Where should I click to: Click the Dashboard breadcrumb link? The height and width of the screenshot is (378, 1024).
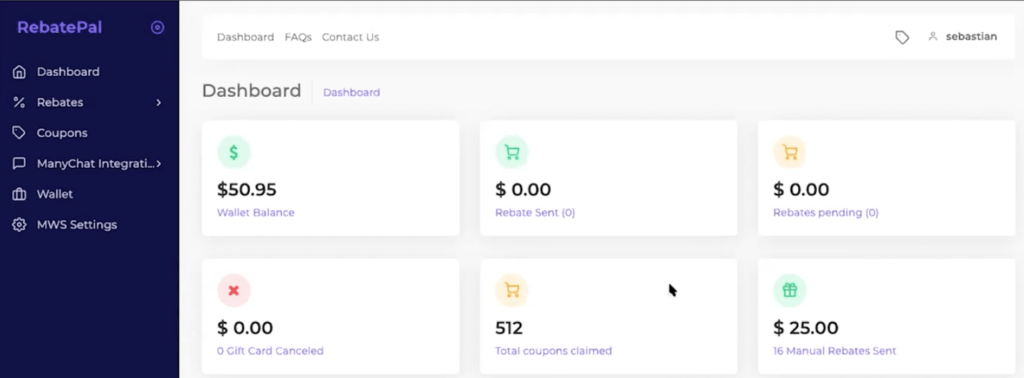coord(351,92)
